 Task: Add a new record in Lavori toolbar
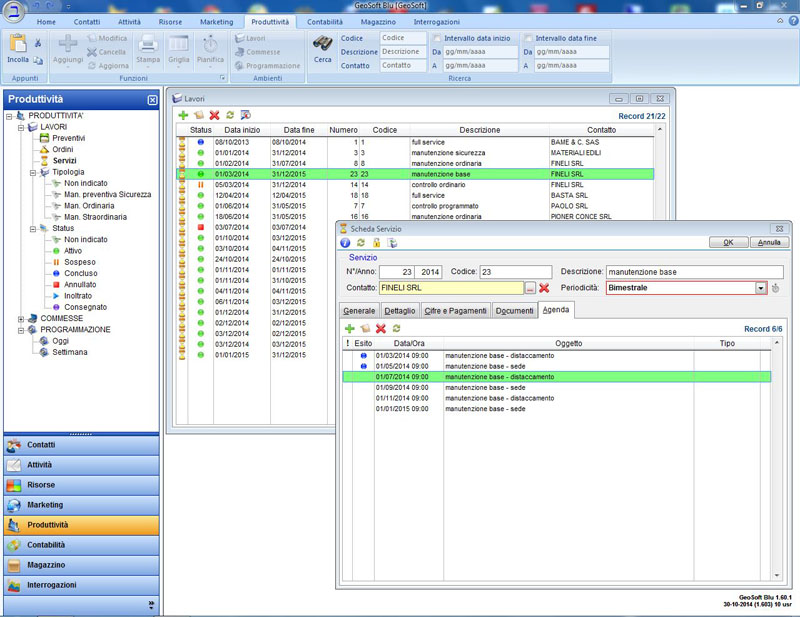183,115
